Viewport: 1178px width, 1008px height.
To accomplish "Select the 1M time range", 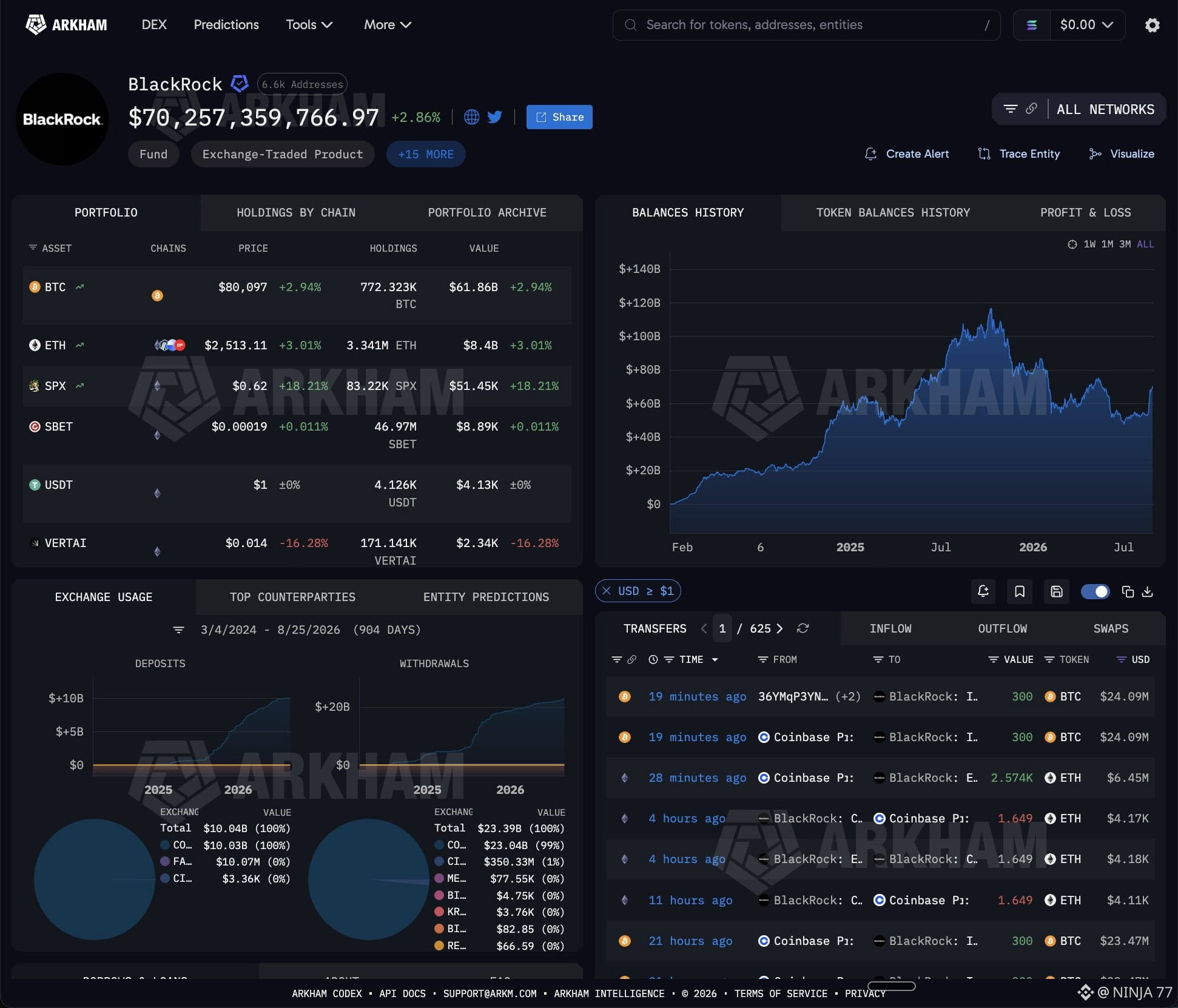I will (1108, 244).
